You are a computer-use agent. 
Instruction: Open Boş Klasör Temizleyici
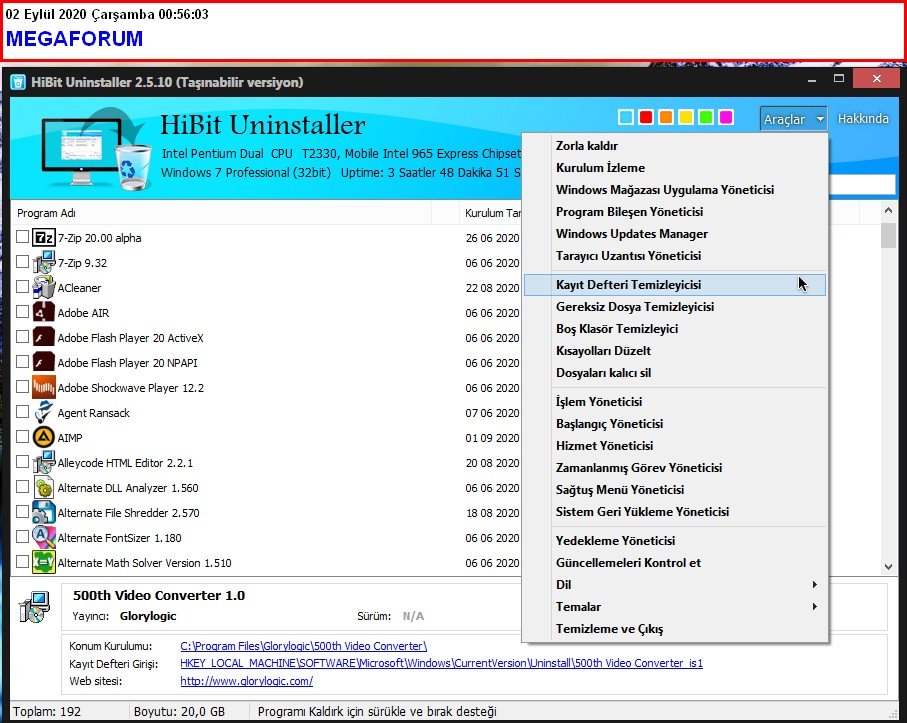pyautogui.click(x=675, y=329)
